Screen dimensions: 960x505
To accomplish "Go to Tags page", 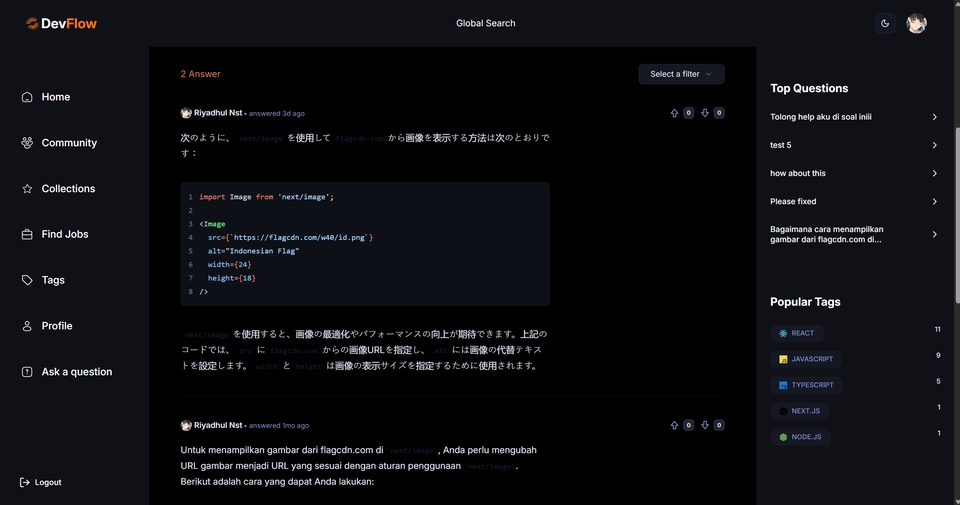I will point(53,280).
